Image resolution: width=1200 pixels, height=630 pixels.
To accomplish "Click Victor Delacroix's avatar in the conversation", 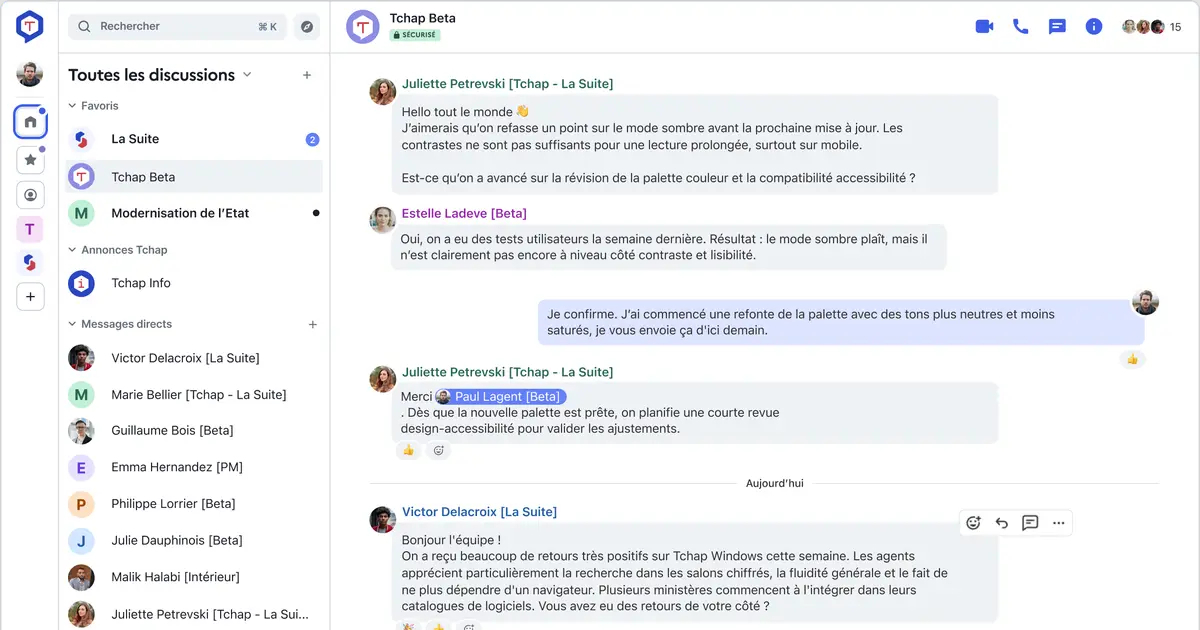I will point(383,519).
